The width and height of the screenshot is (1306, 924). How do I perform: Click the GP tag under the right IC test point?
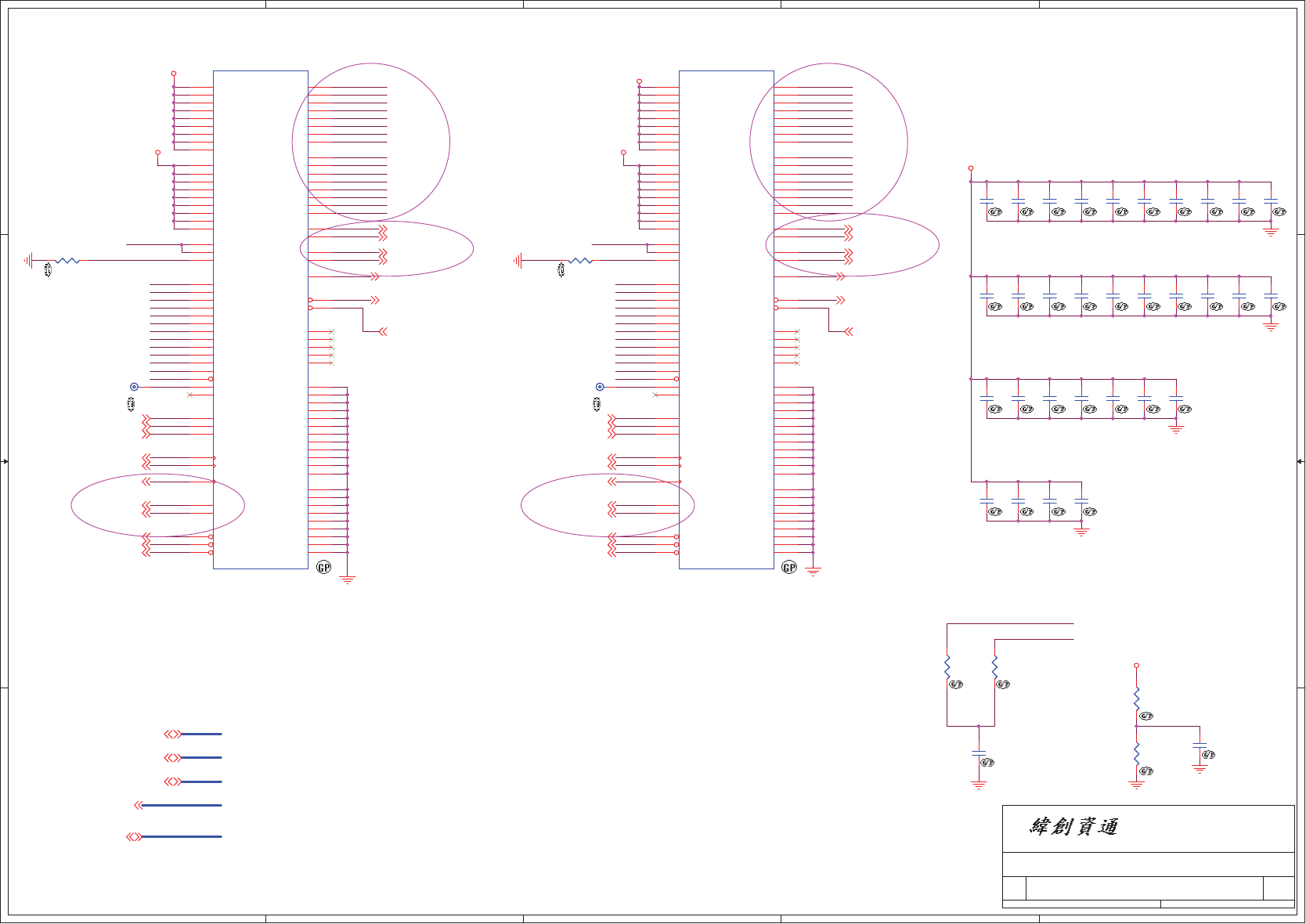coord(597,405)
